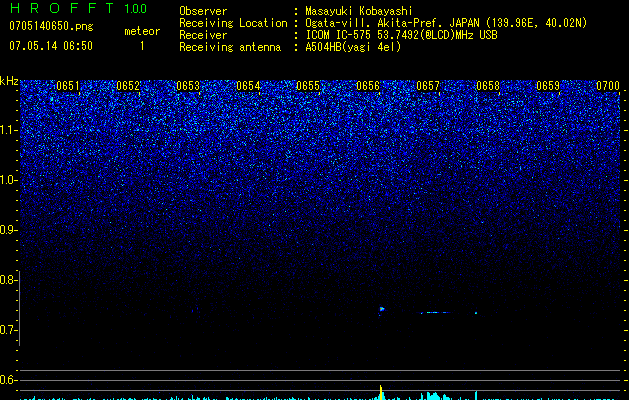Click the 0700 time marker
The image size is (629, 400).
tap(608, 86)
